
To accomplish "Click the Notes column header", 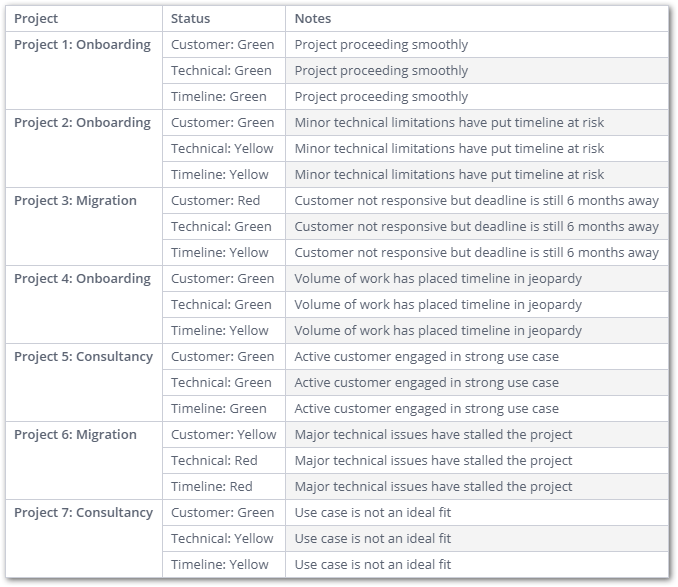I will pos(313,18).
